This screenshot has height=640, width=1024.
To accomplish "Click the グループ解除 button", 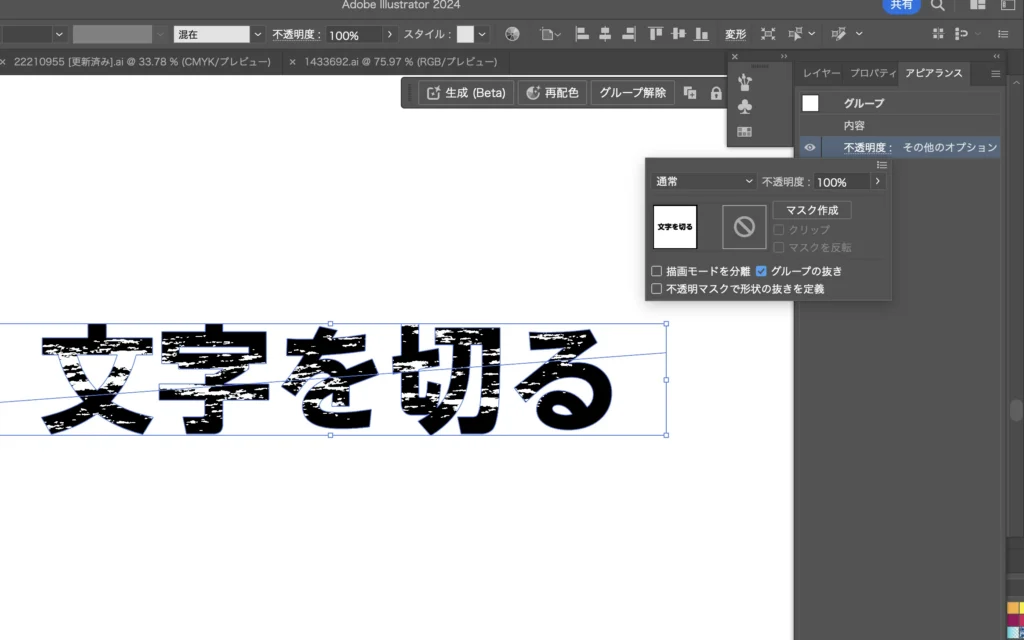I will (x=632, y=93).
